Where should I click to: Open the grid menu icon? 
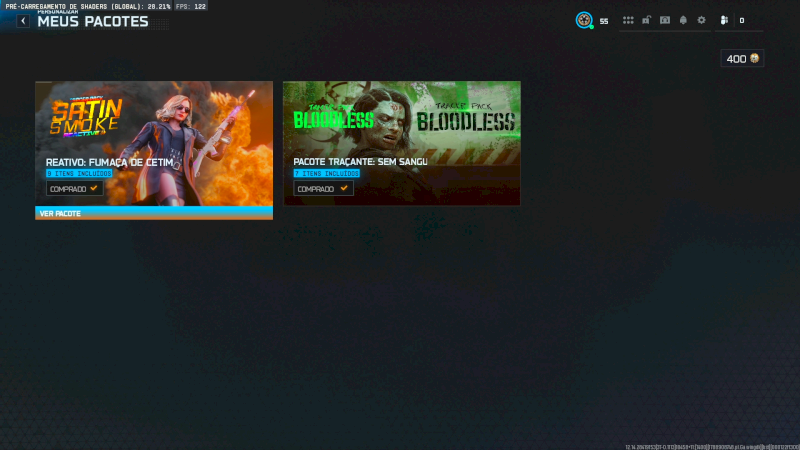click(628, 20)
